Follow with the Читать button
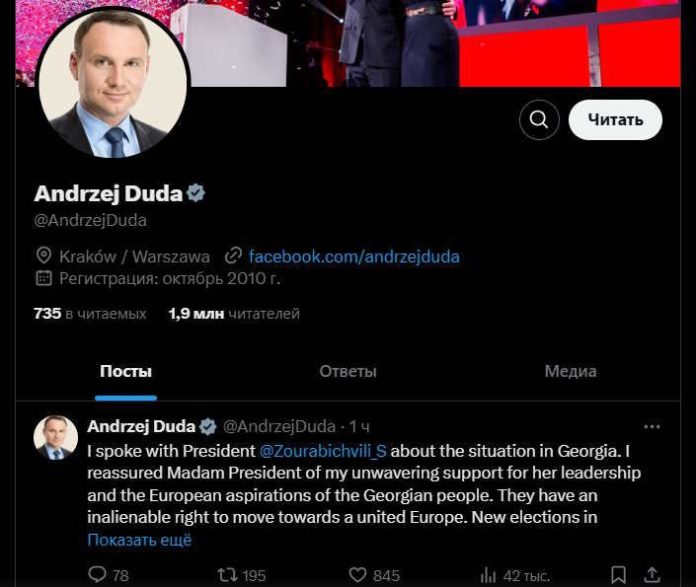This screenshot has width=696, height=587. coord(615,119)
